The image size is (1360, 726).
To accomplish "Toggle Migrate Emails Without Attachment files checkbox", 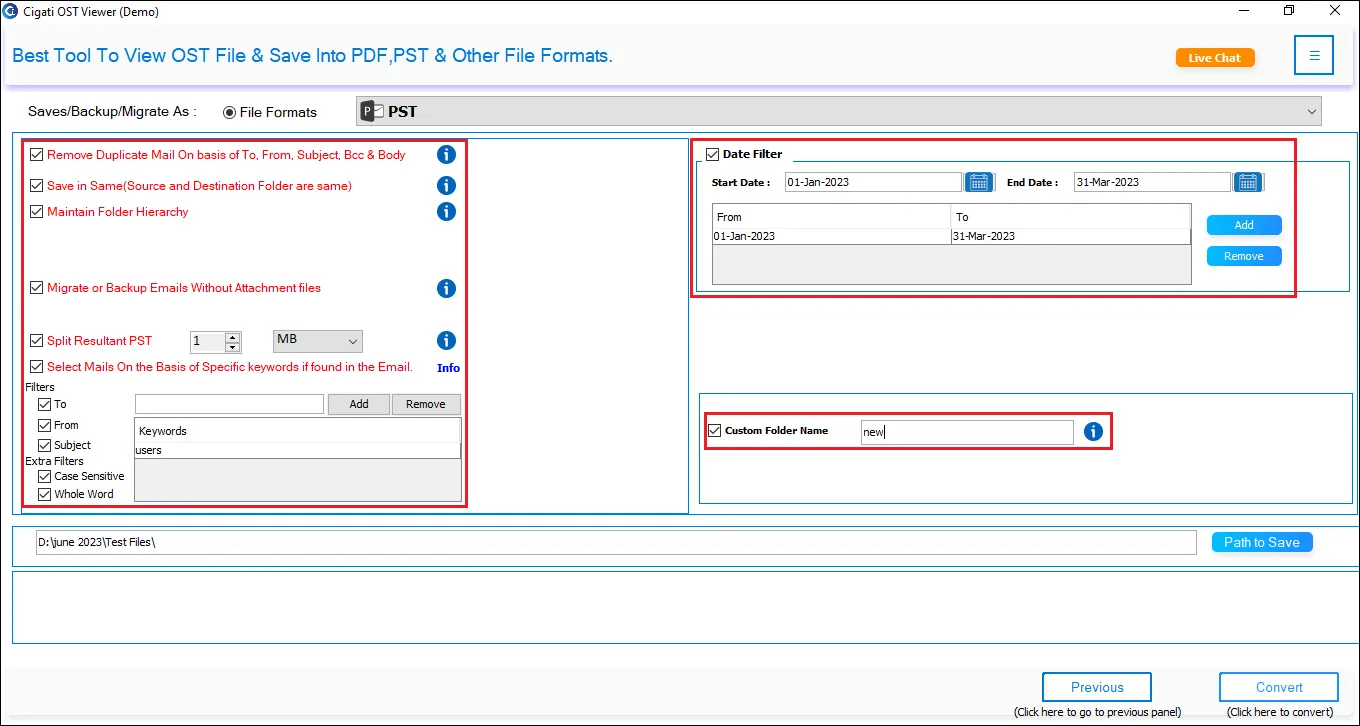I will pyautogui.click(x=37, y=287).
